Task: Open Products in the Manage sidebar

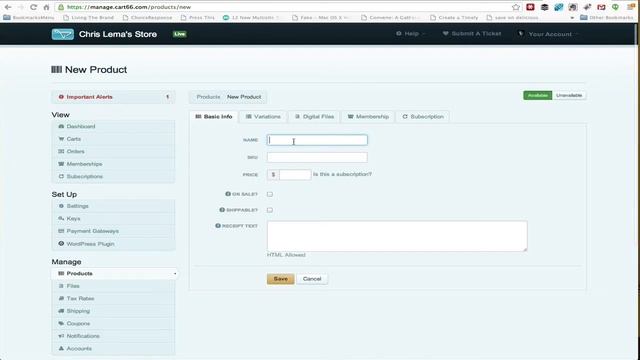Action: click(x=114, y=273)
